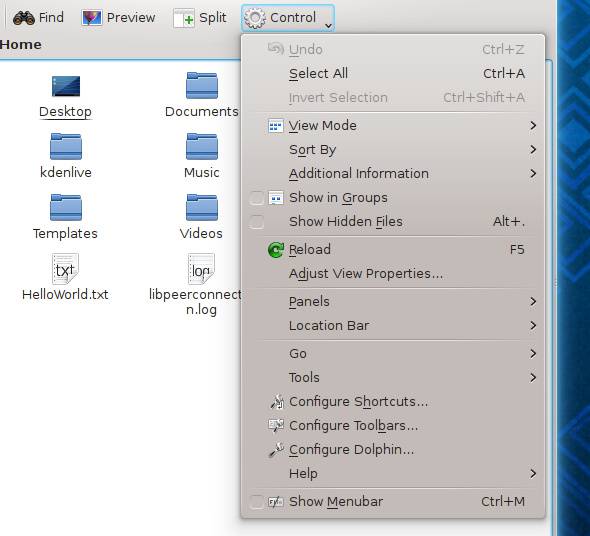This screenshot has height=536, width=590.
Task: Select the Templates folder icon
Action: point(66,207)
